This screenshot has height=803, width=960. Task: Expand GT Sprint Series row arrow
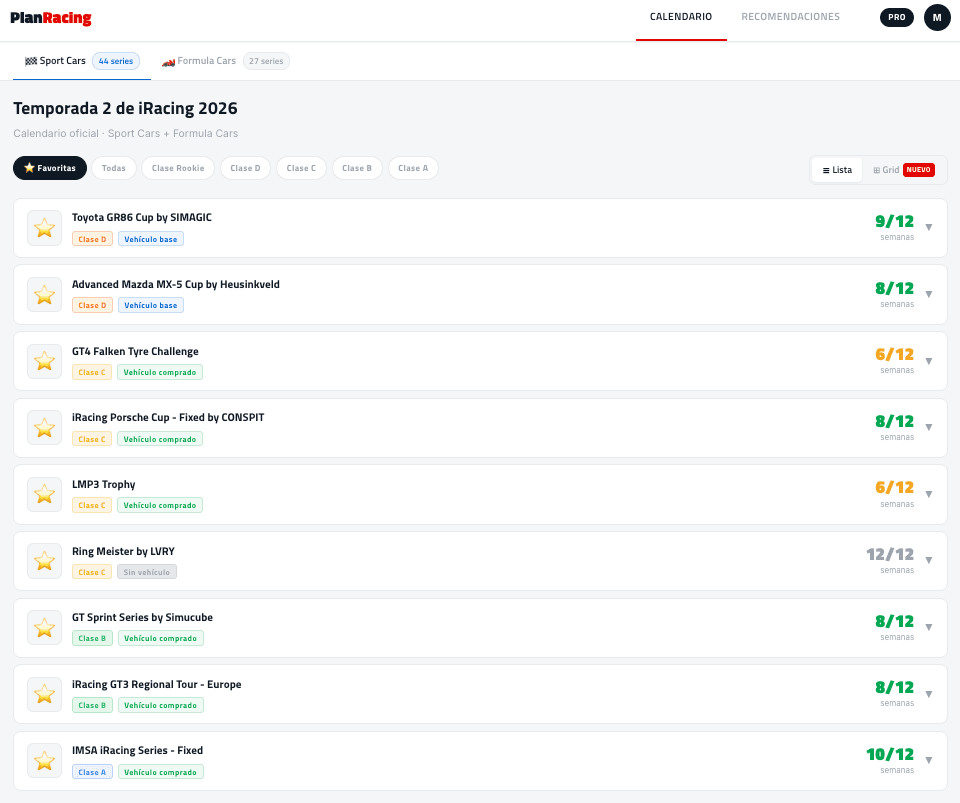pos(929,627)
